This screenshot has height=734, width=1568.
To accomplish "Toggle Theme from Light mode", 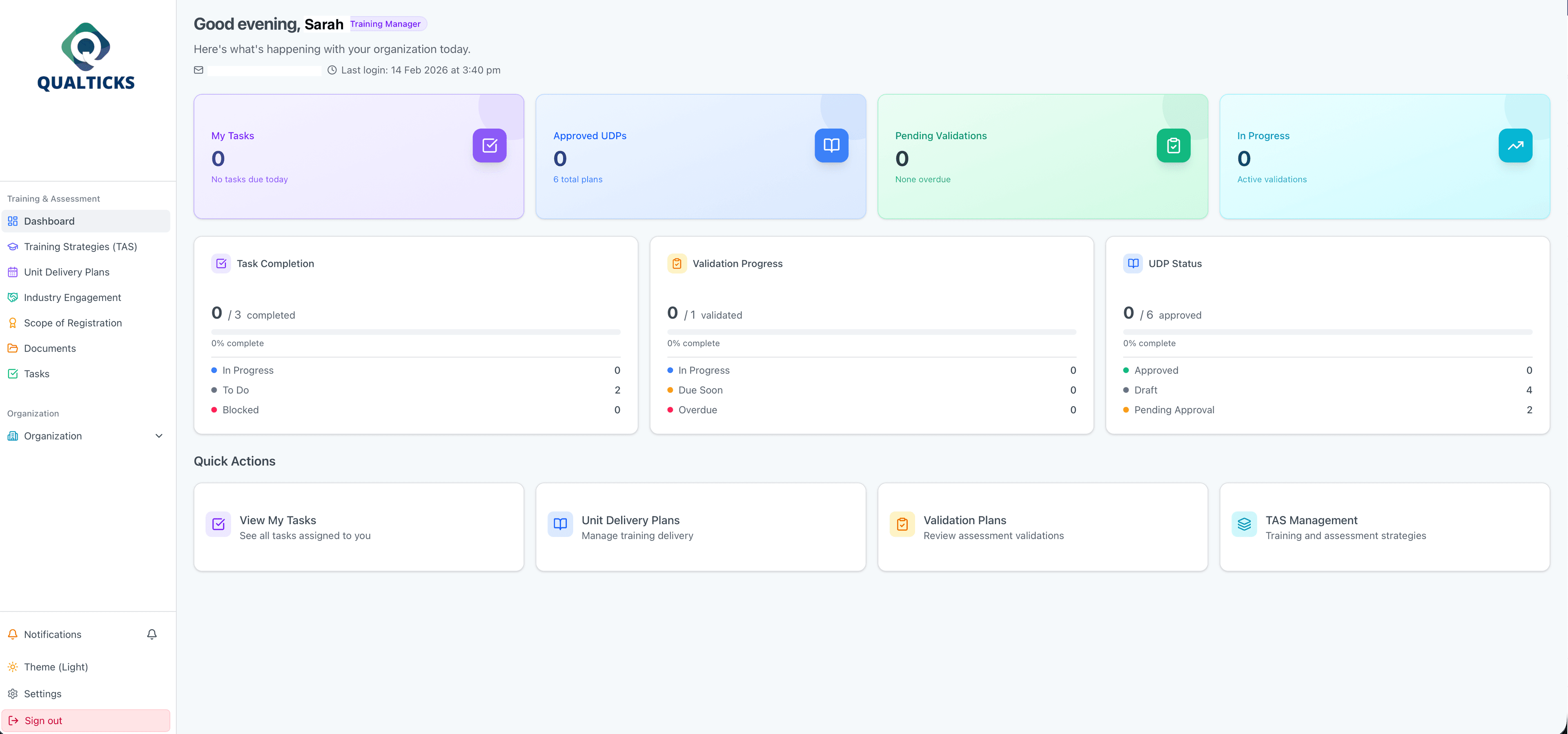I will click(56, 667).
